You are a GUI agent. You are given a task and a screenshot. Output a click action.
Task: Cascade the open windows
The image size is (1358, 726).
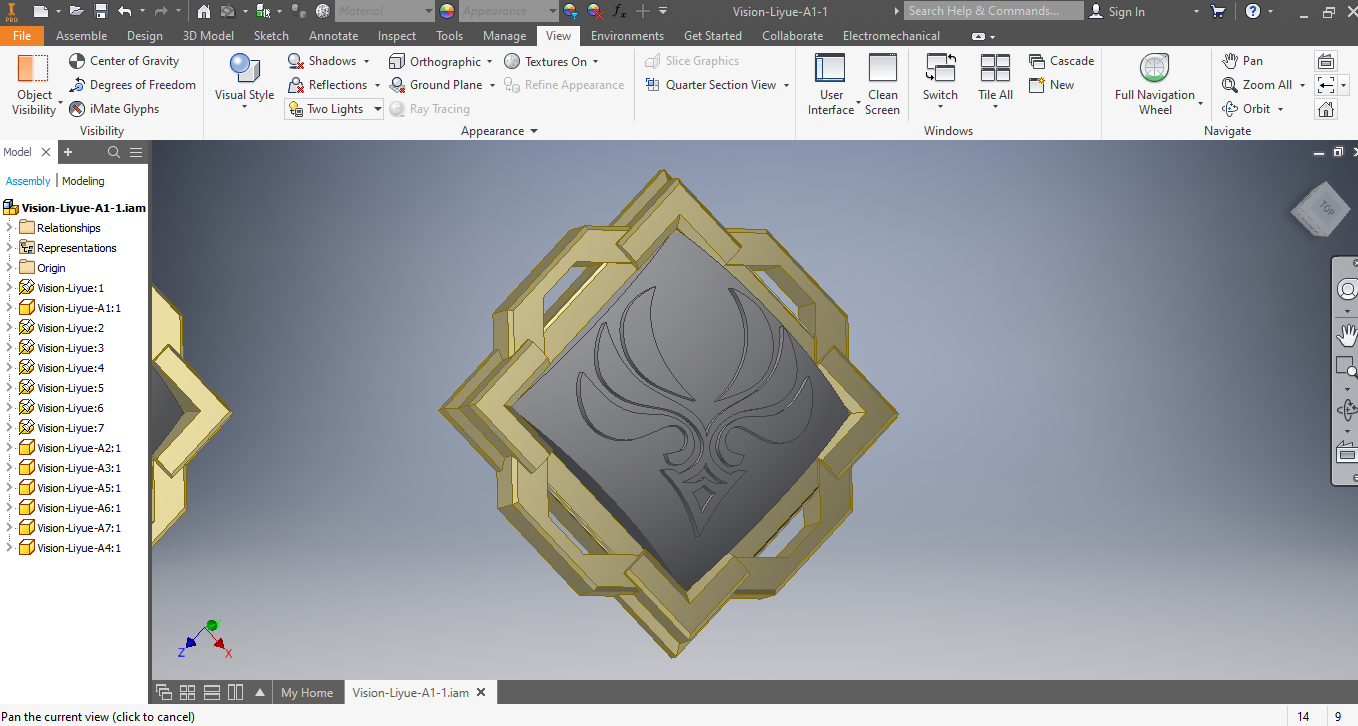tap(1061, 61)
